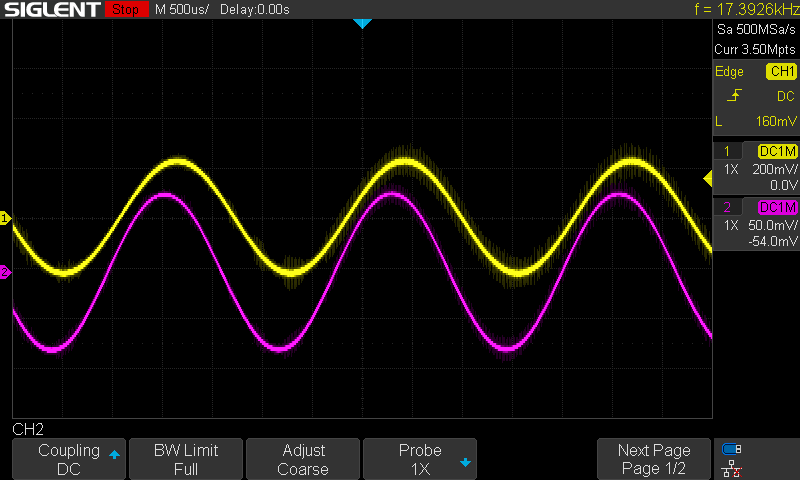Image resolution: width=800 pixels, height=480 pixels.
Task: Go to Next Page 1/2
Action: 654,459
